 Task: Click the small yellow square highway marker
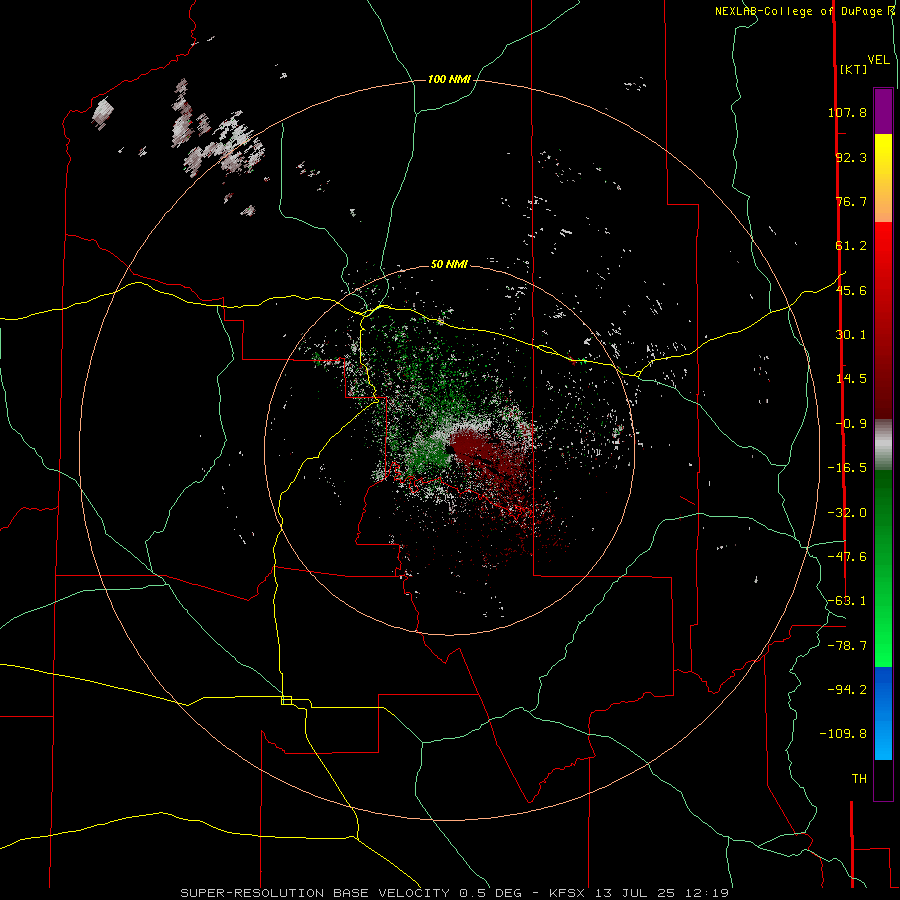pos(286,700)
